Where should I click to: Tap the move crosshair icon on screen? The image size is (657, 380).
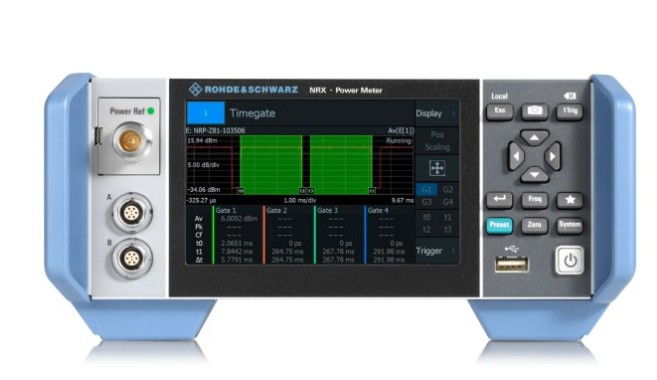437,168
